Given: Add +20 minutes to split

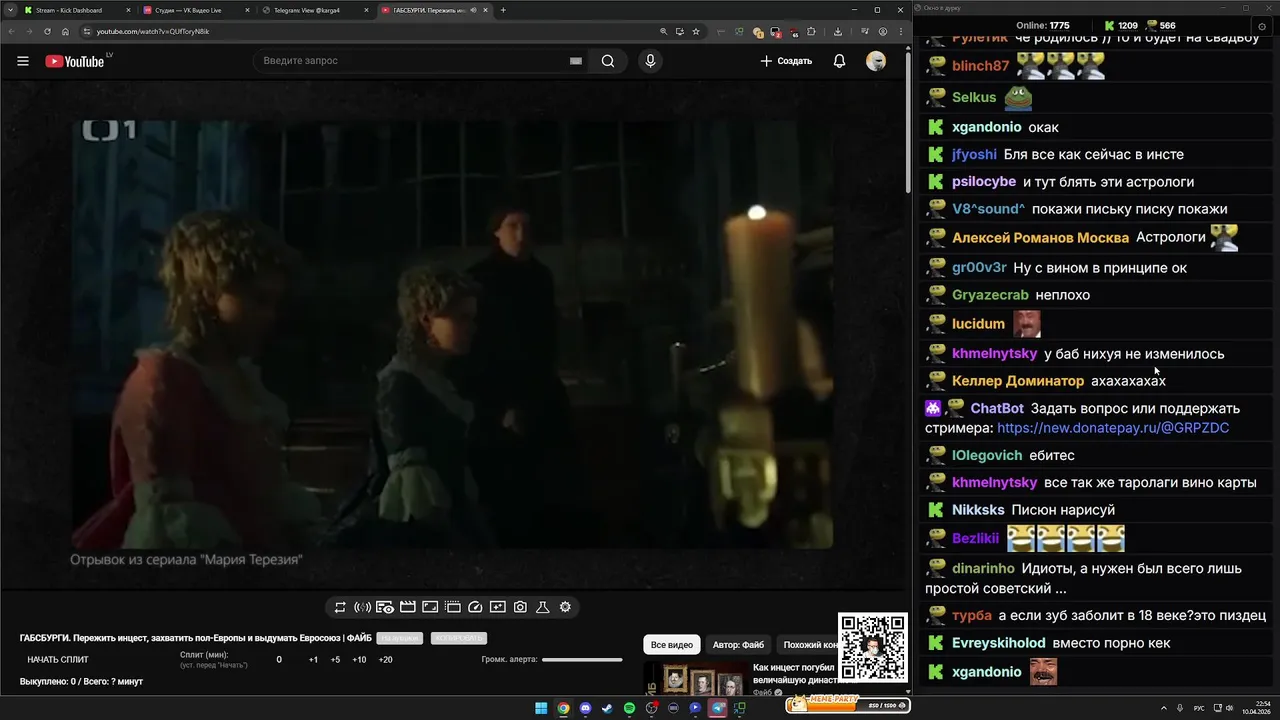Looking at the screenshot, I should click(x=386, y=660).
